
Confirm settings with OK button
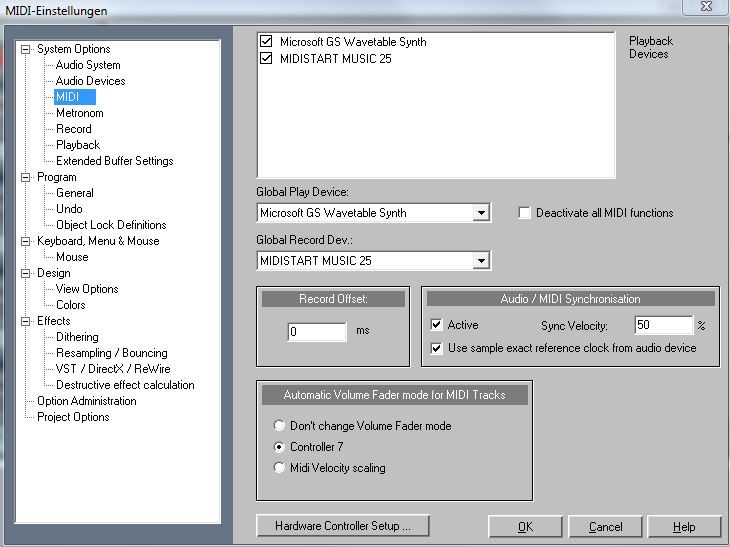(x=525, y=527)
